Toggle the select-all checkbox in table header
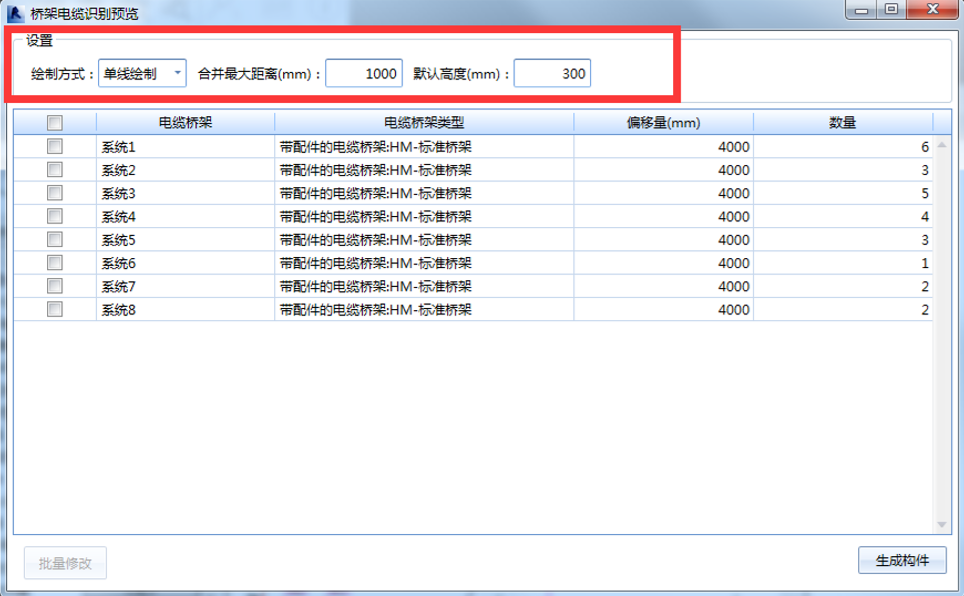 pyautogui.click(x=55, y=123)
